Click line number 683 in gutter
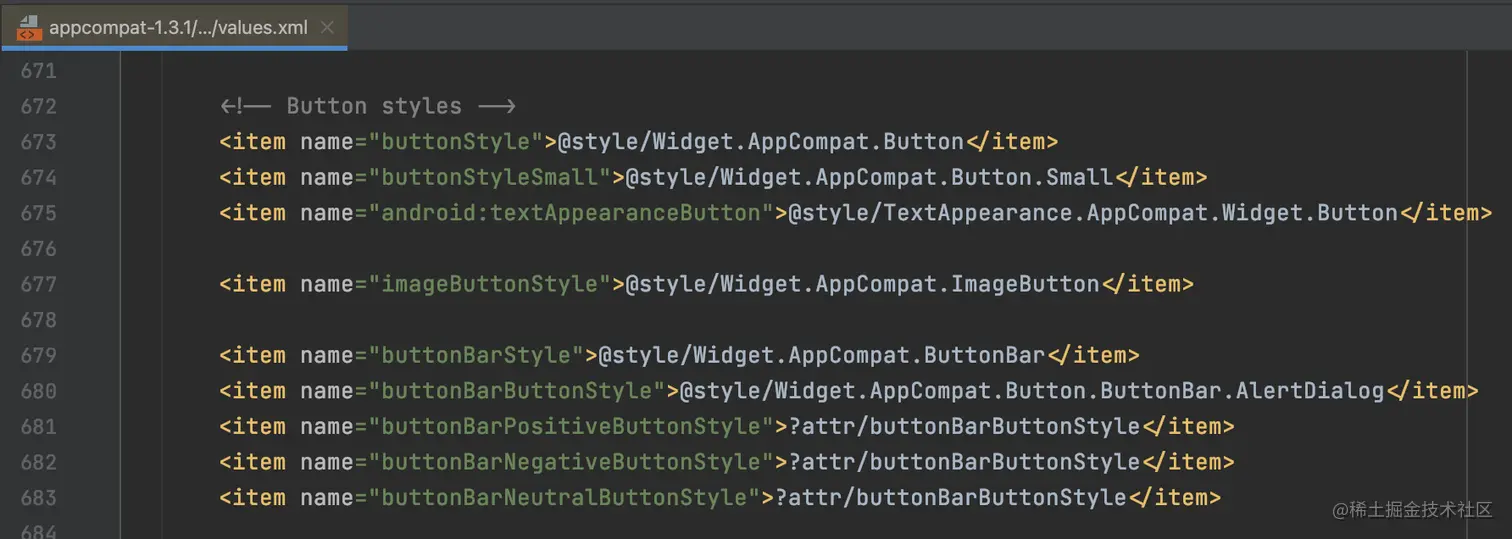 coord(38,497)
